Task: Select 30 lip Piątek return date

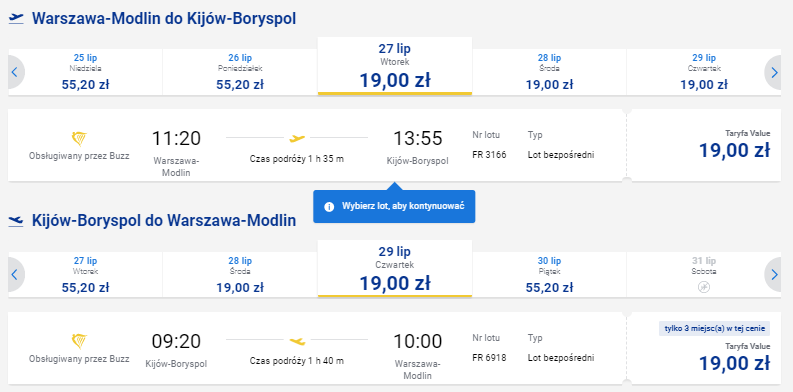Action: point(549,275)
